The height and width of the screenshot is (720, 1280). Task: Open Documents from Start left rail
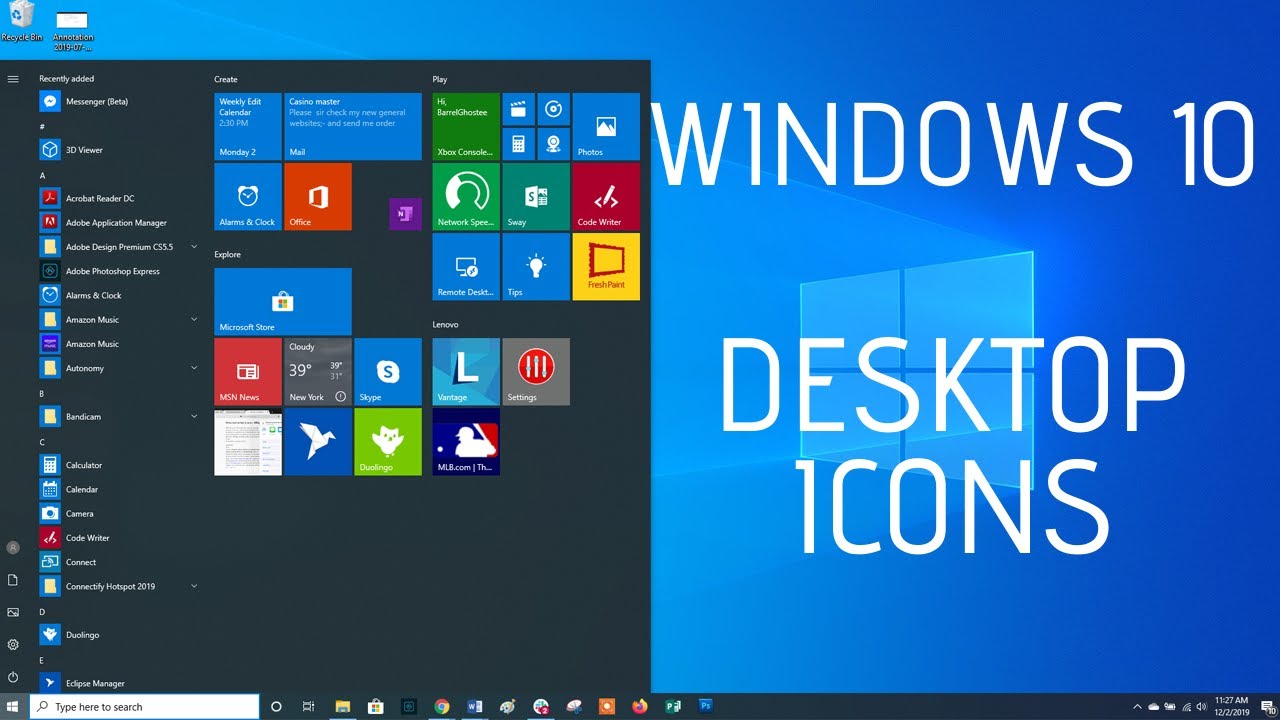13,580
